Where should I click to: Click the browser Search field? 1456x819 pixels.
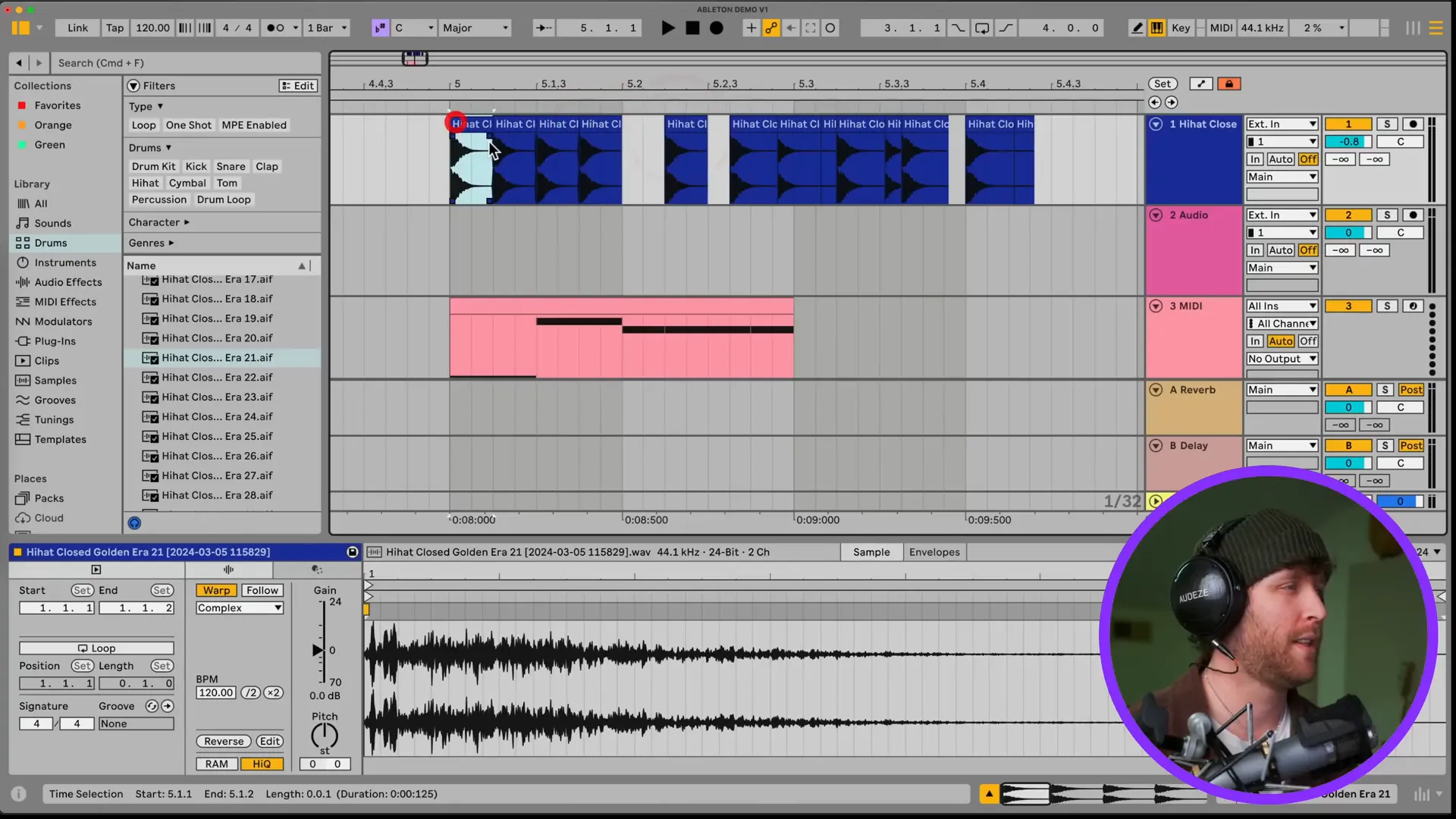coord(186,63)
